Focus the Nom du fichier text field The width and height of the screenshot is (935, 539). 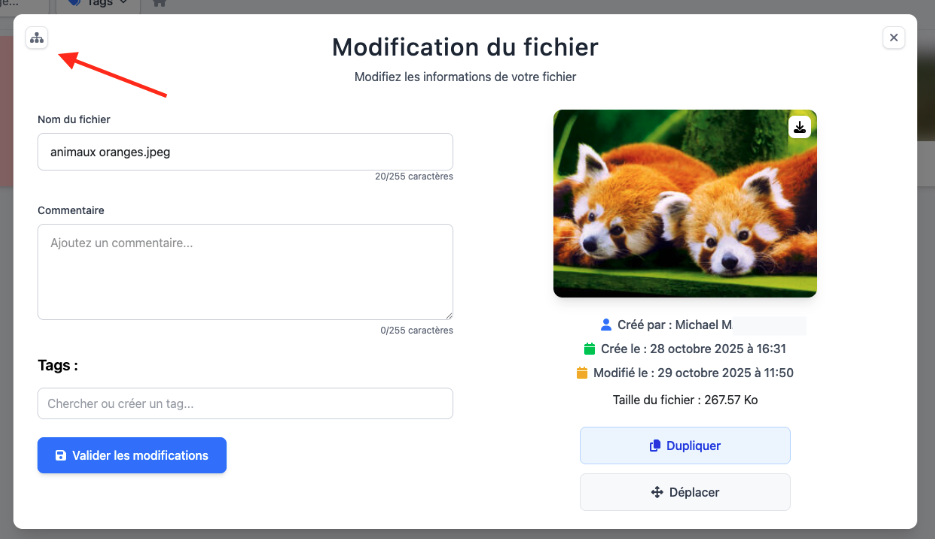245,152
